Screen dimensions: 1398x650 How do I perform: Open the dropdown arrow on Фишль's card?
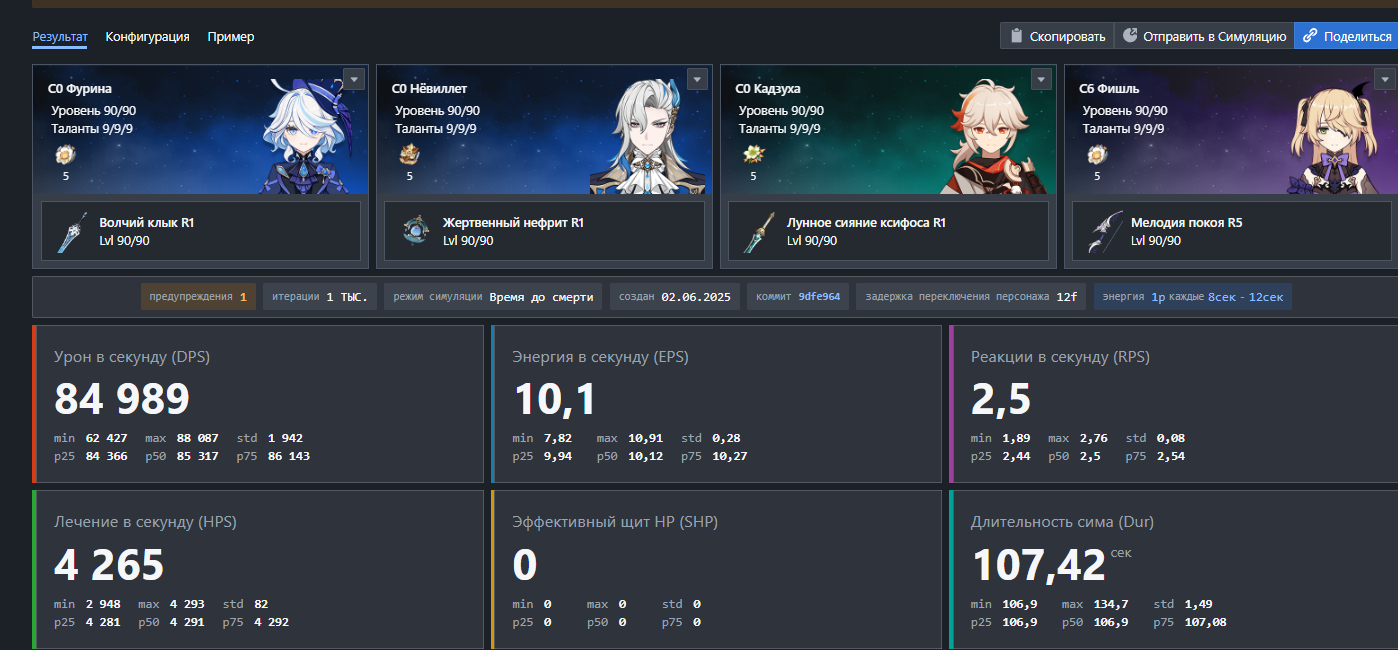(x=1386, y=79)
